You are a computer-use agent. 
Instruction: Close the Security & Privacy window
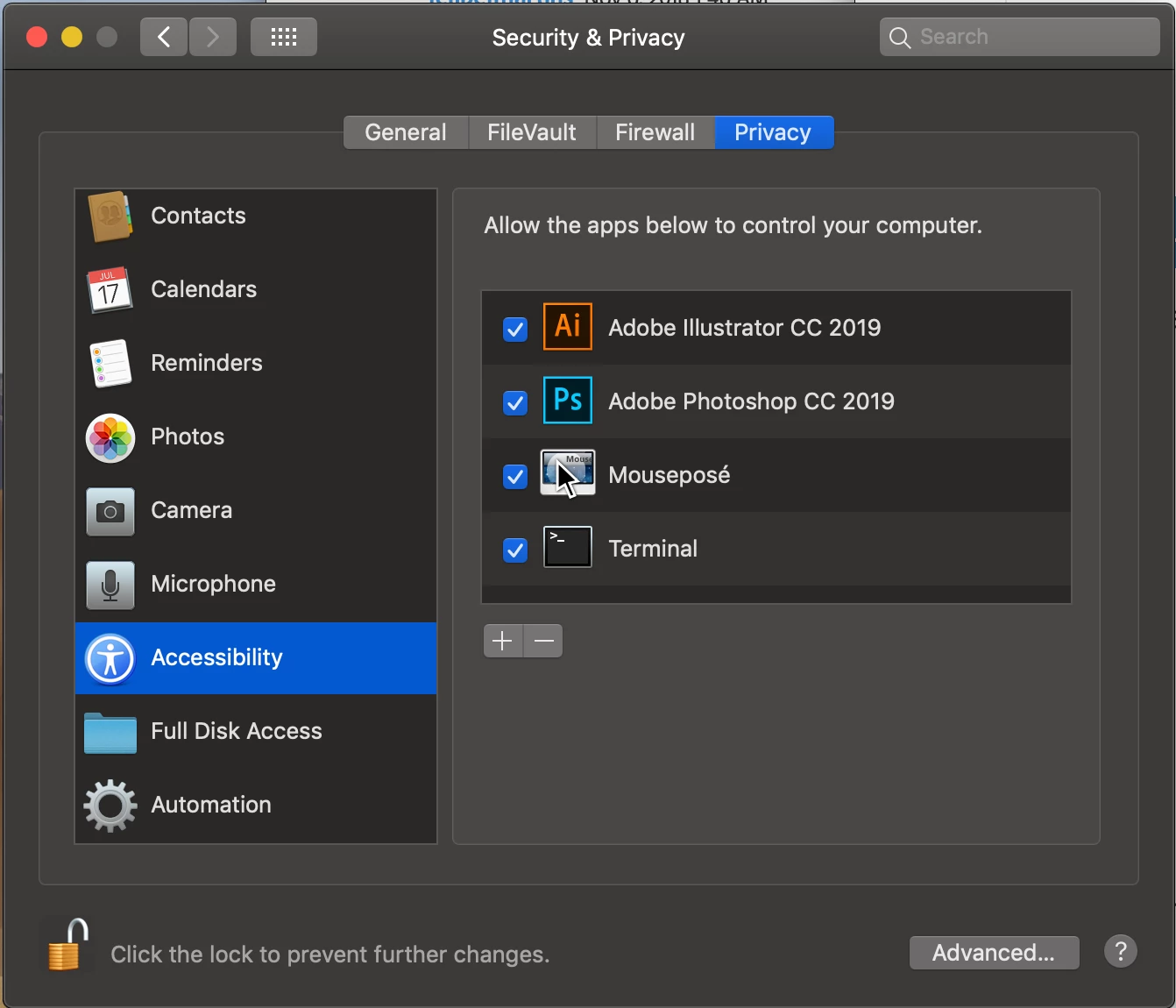37,37
